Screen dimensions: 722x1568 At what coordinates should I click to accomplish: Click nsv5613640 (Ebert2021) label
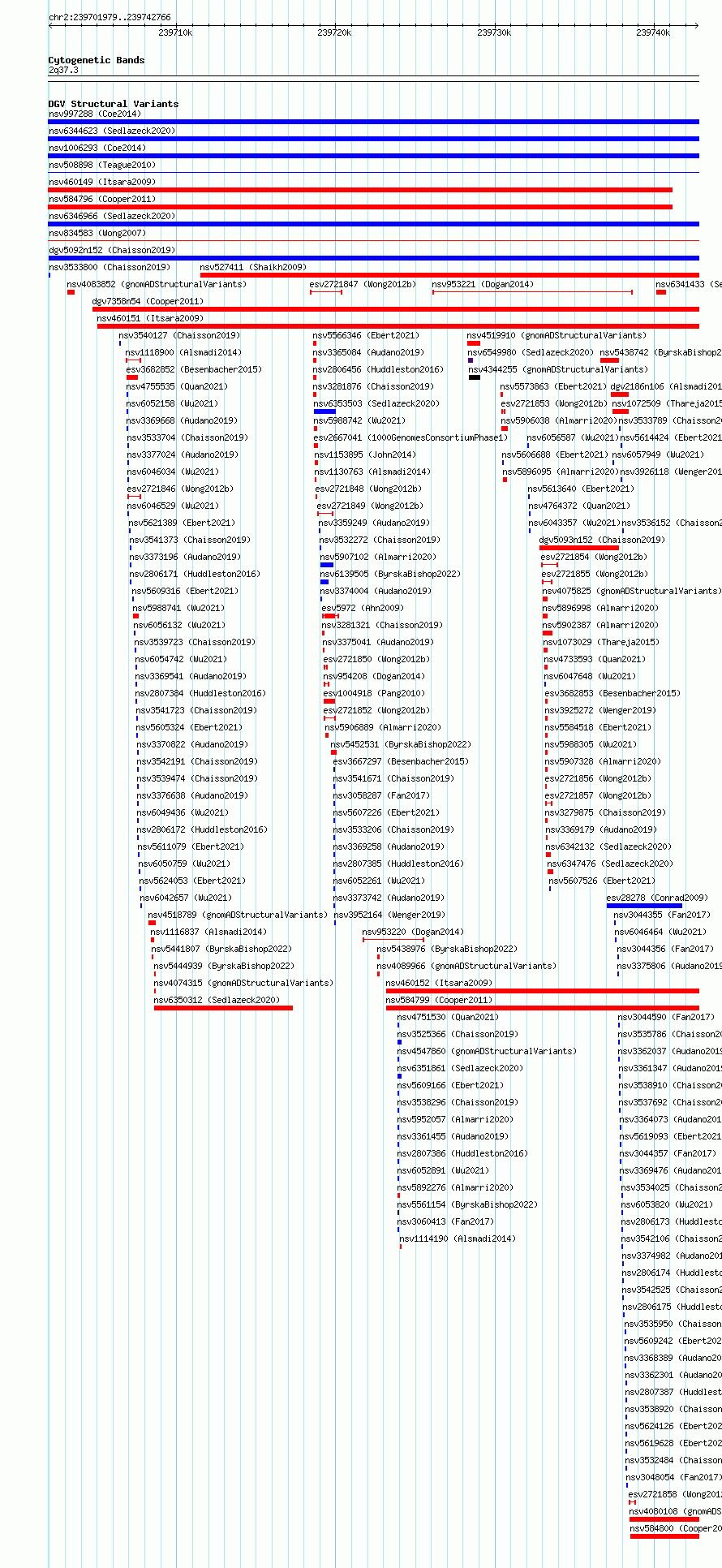point(581,489)
